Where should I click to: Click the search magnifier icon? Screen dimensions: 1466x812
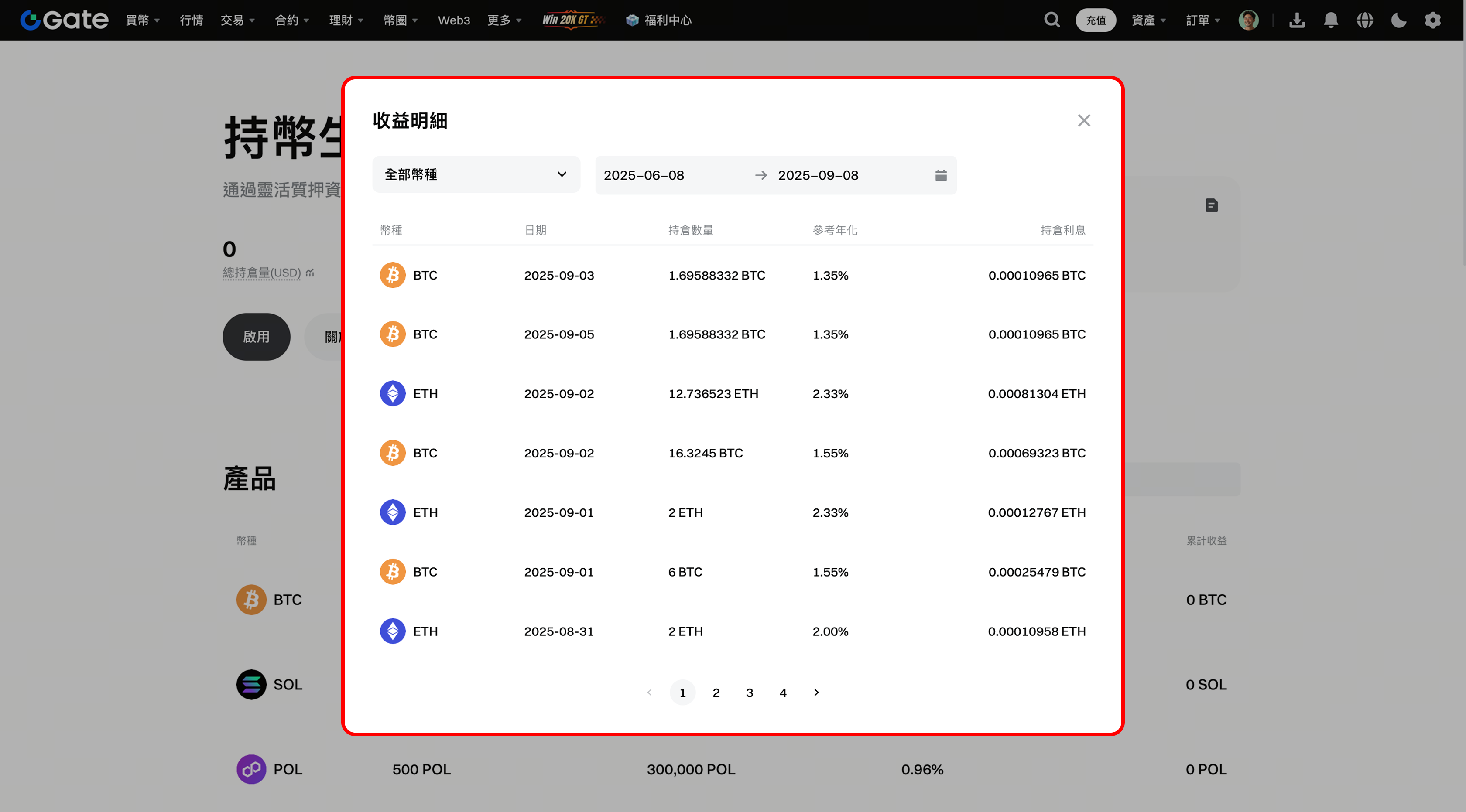(1052, 20)
